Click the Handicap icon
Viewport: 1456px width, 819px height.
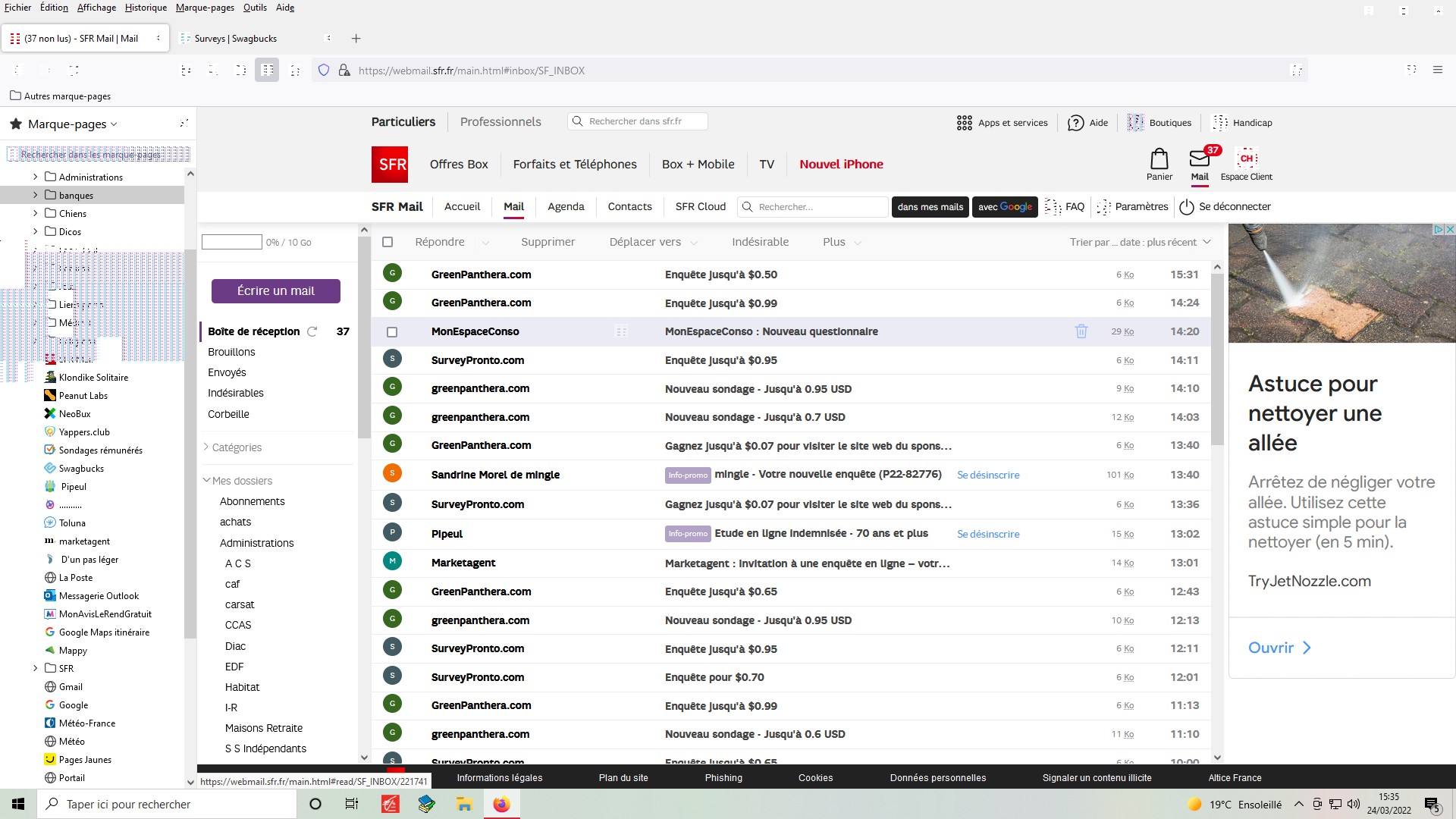pos(1220,123)
